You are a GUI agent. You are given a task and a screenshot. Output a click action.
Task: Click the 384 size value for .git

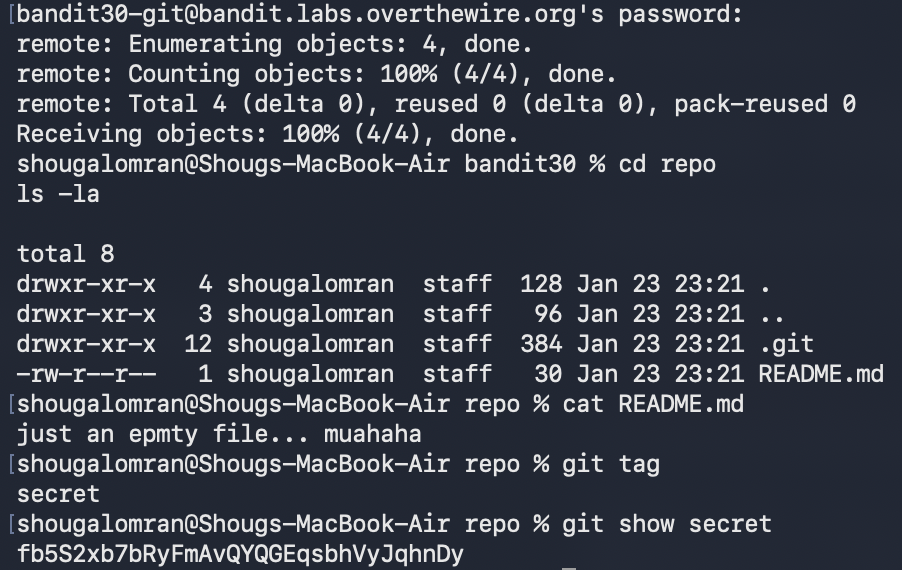(540, 344)
